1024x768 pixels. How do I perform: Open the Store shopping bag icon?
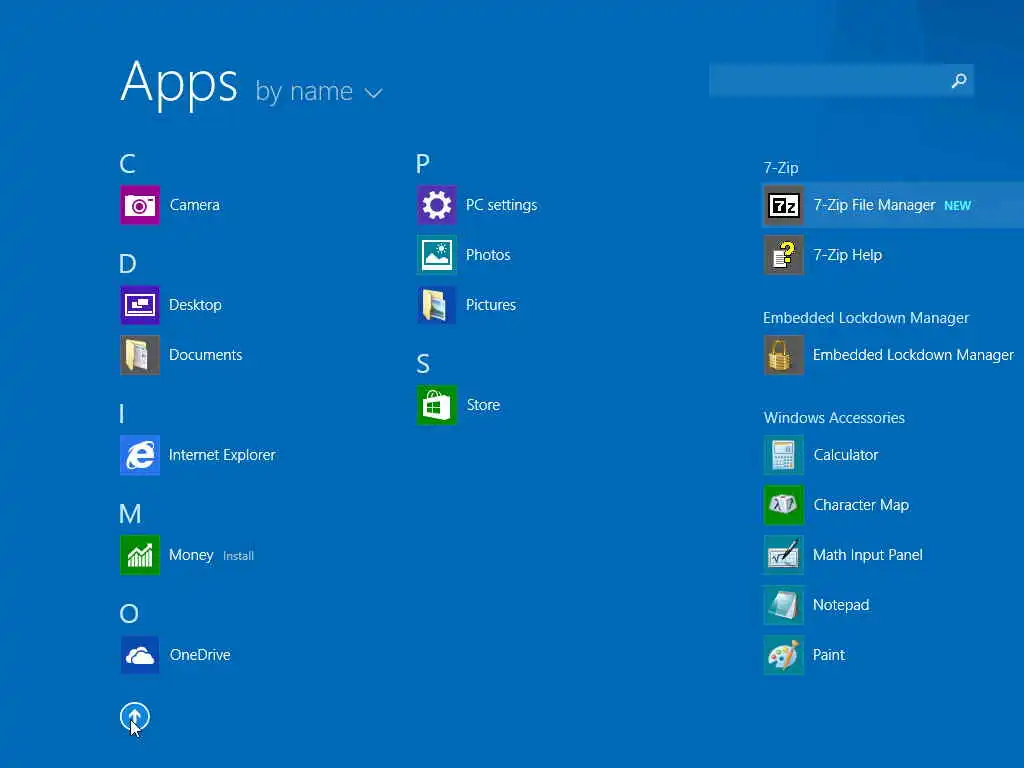tap(436, 405)
